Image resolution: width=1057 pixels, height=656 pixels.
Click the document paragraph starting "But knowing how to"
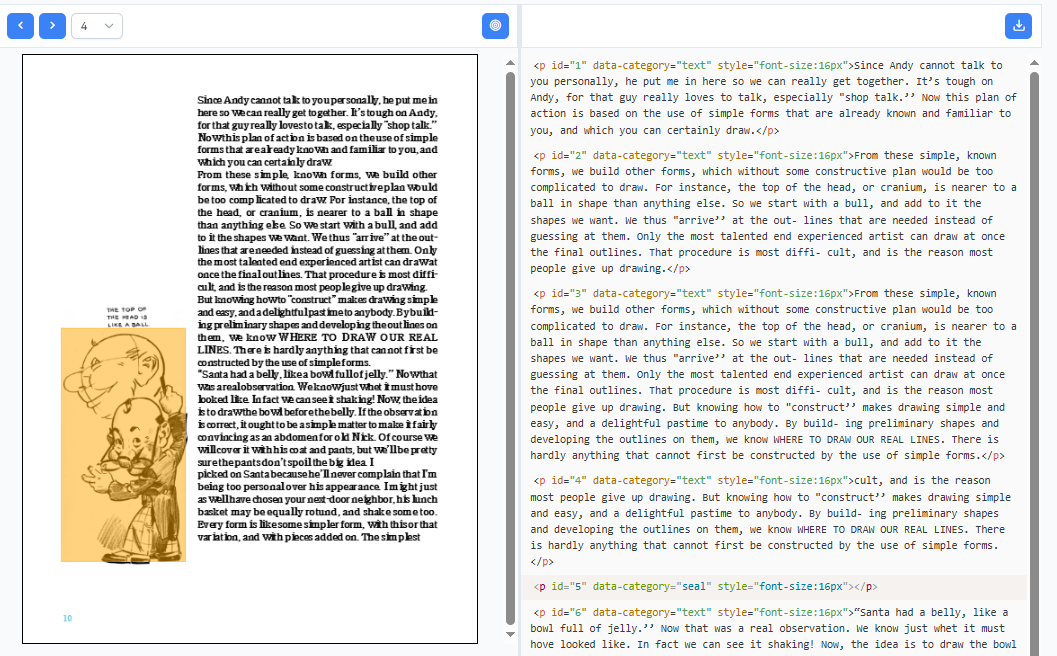point(318,331)
